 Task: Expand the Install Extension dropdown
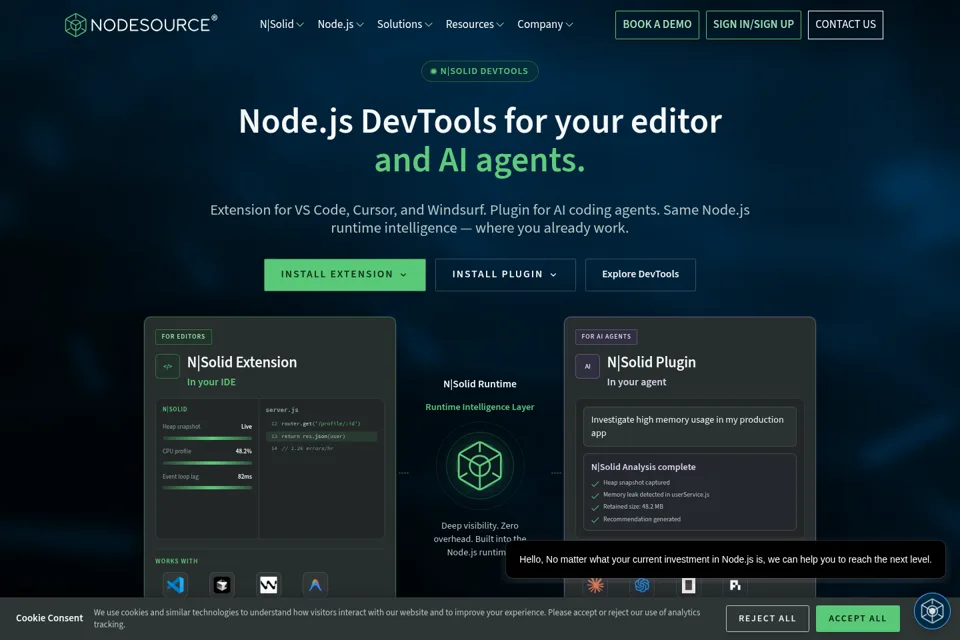[345, 274]
